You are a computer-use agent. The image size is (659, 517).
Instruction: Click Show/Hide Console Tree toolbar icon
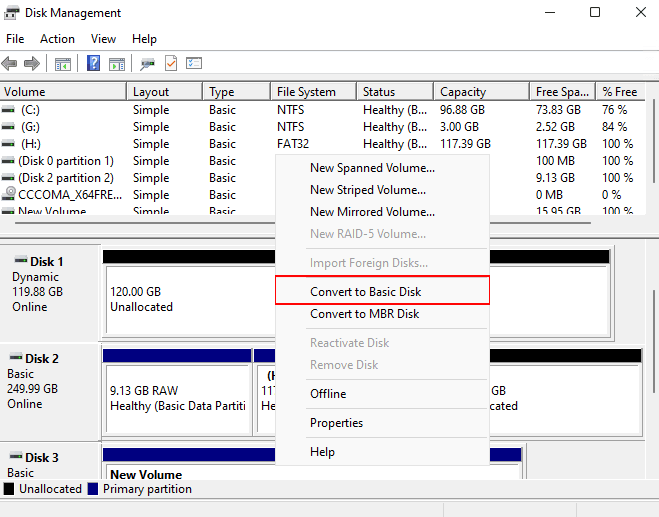[x=63, y=64]
